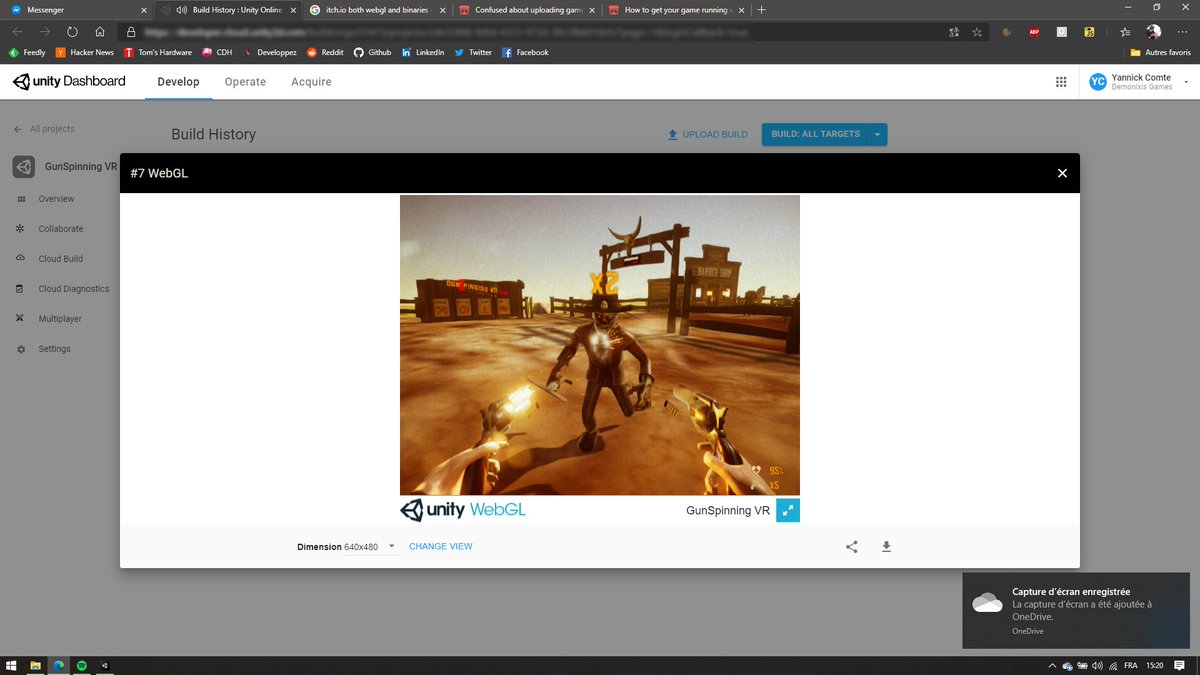The width and height of the screenshot is (1200, 675).
Task: Open the Developpez bookmark
Action: 270,52
